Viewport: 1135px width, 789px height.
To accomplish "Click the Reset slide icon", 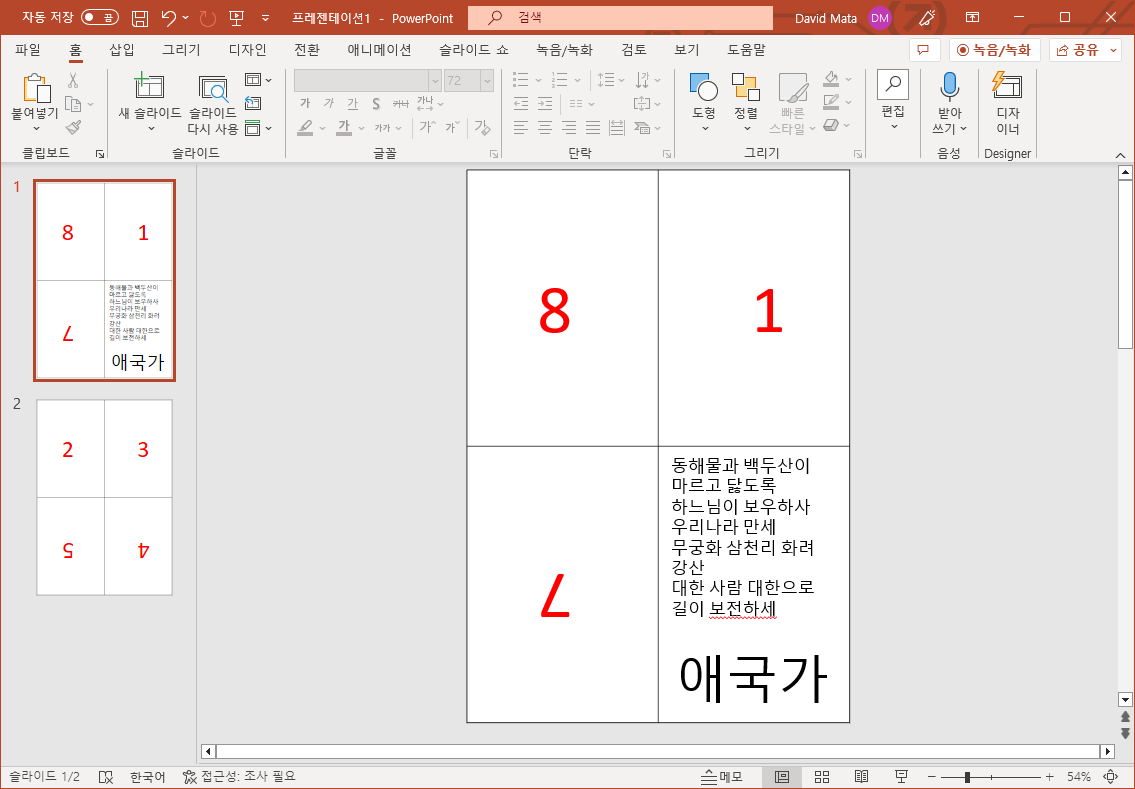I will (253, 104).
